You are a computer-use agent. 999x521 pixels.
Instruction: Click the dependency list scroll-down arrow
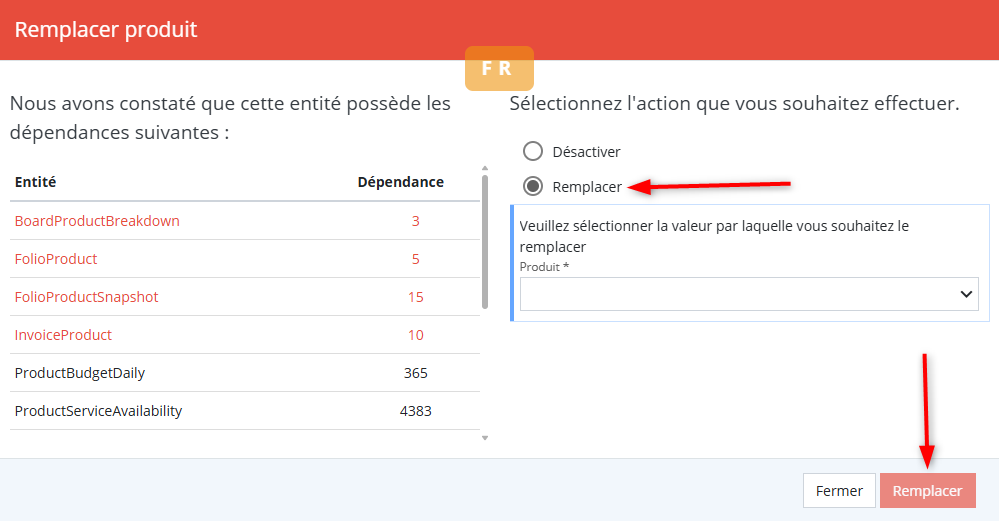485,437
